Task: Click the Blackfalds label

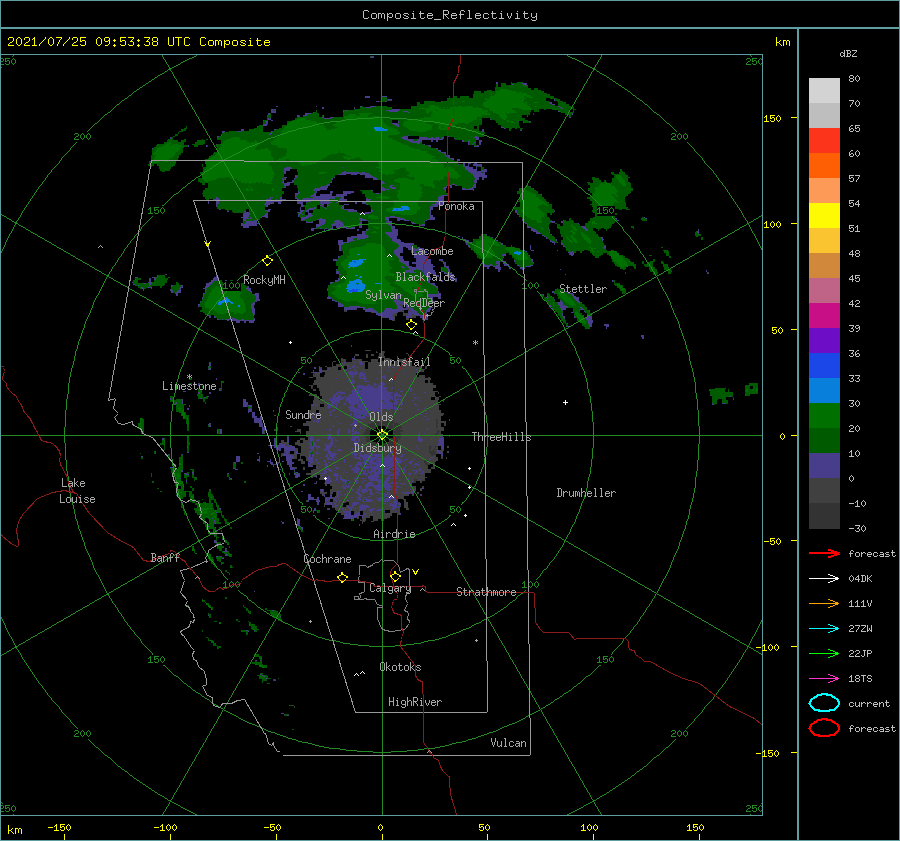Action: (425, 277)
